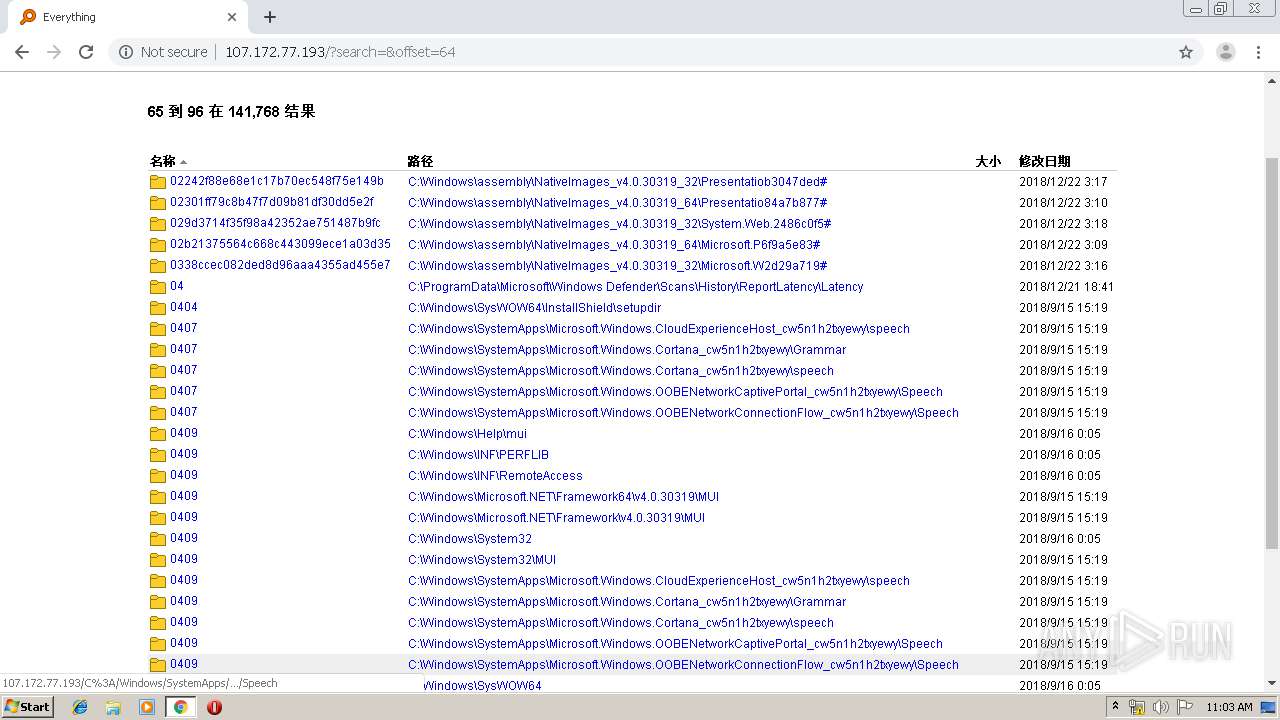The height and width of the screenshot is (720, 1280).
Task: Close the Everything tab
Action: point(232,17)
